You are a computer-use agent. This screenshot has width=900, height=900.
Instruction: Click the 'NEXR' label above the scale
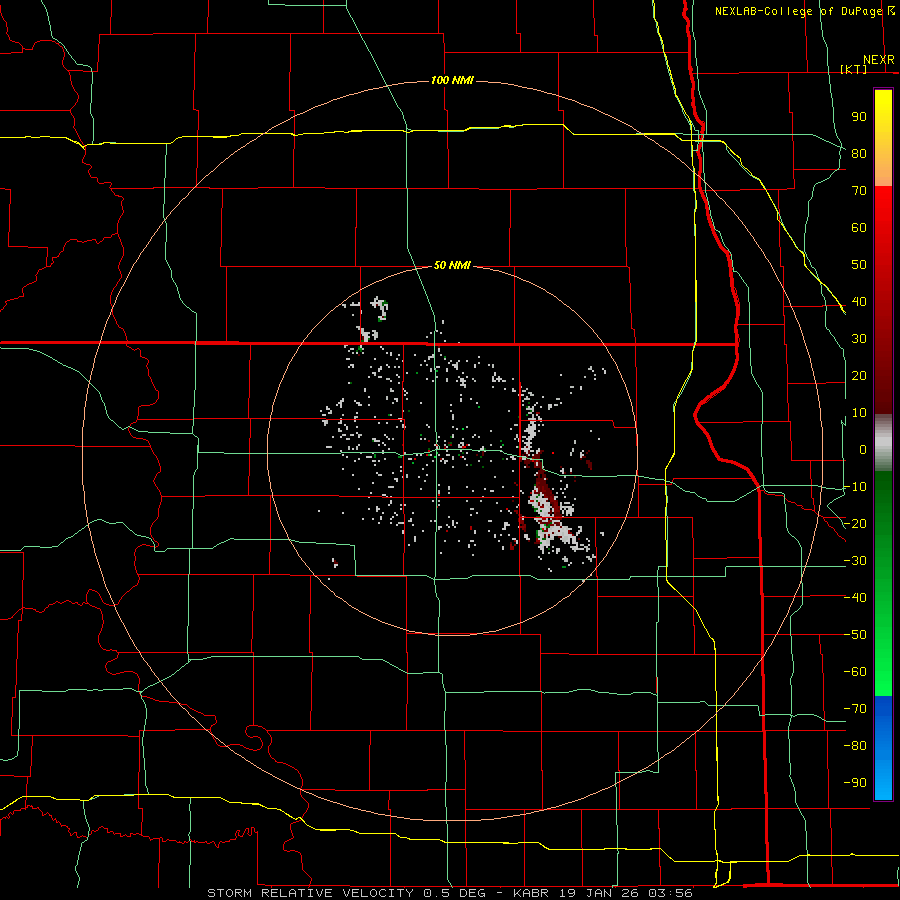[879, 60]
